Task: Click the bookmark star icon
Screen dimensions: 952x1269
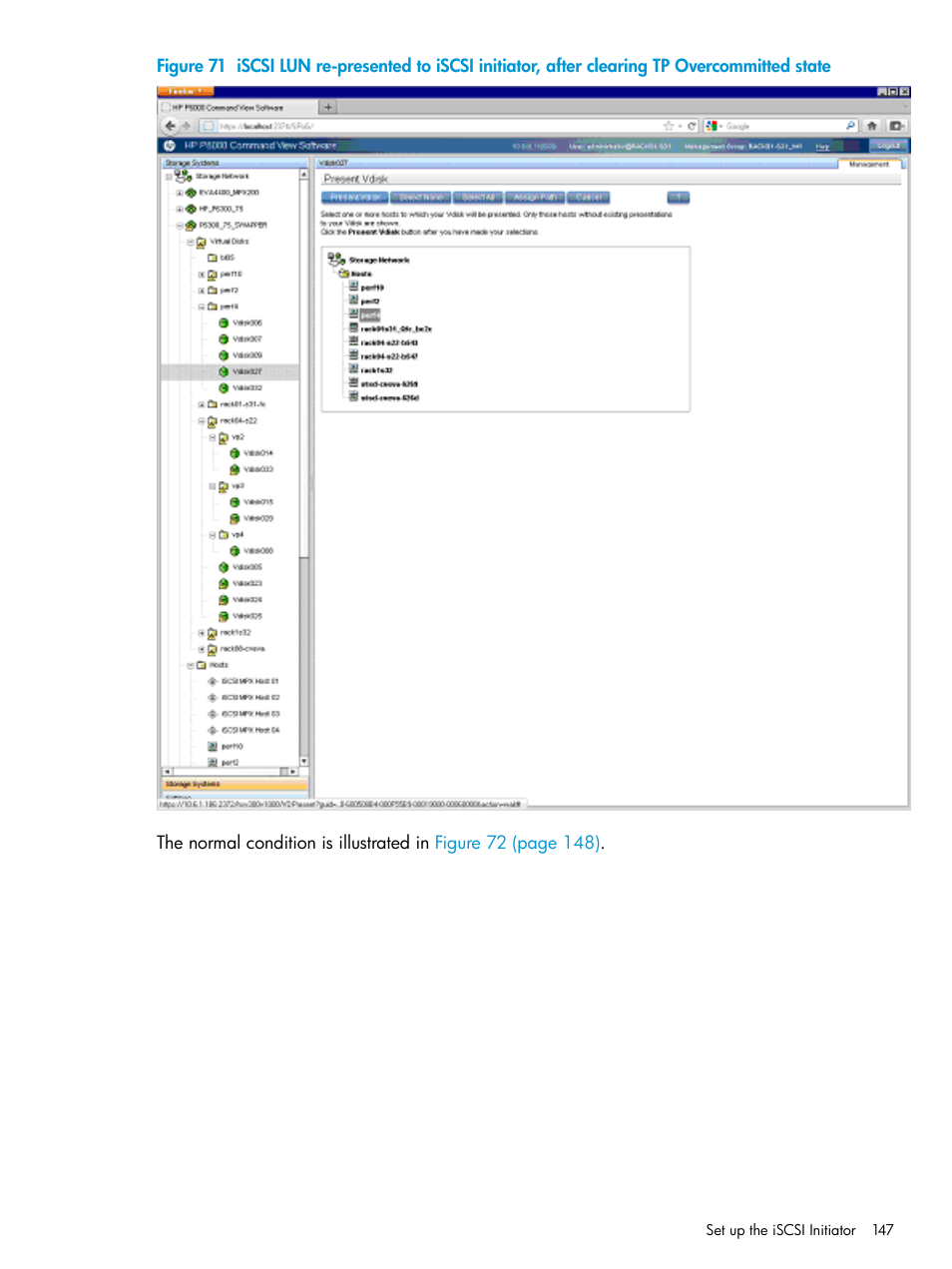Action: [669, 126]
